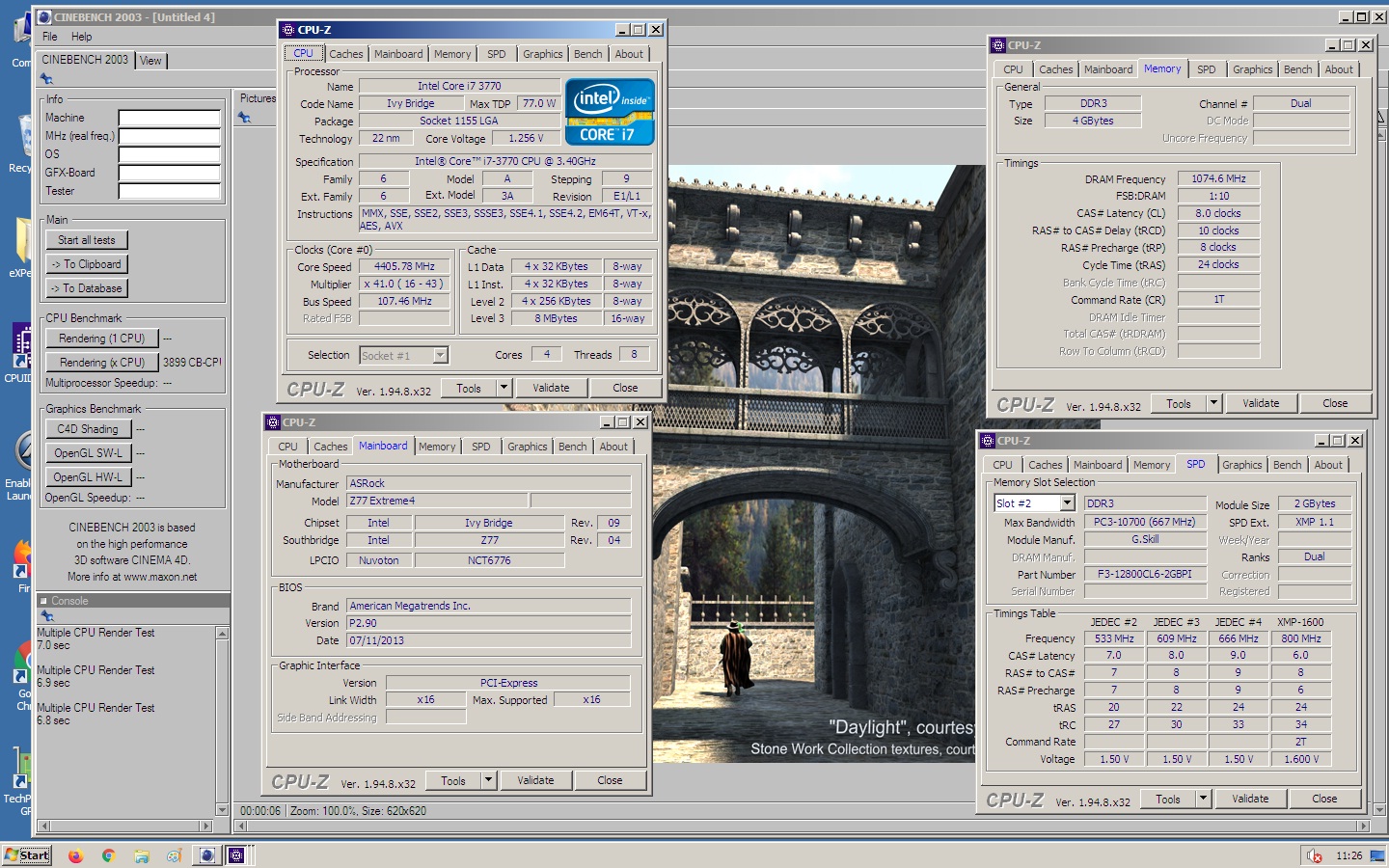The width and height of the screenshot is (1389, 868).
Task: Switch to CPU-Z taskbar button
Action: click(237, 855)
